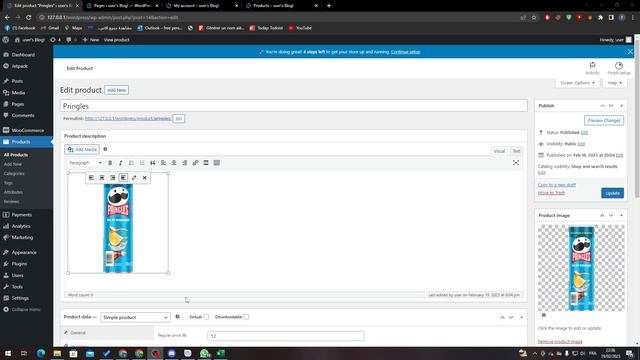Expand Screen Options panel
The width and height of the screenshot is (640, 360).
(x=577, y=83)
